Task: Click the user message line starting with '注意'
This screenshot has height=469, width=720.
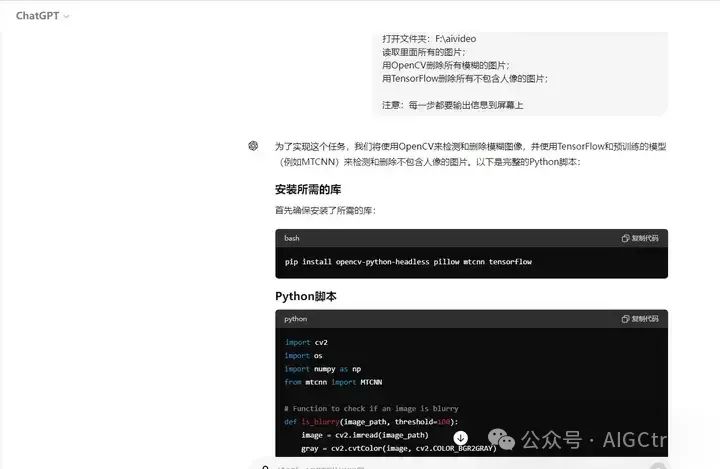Action: pos(453,105)
